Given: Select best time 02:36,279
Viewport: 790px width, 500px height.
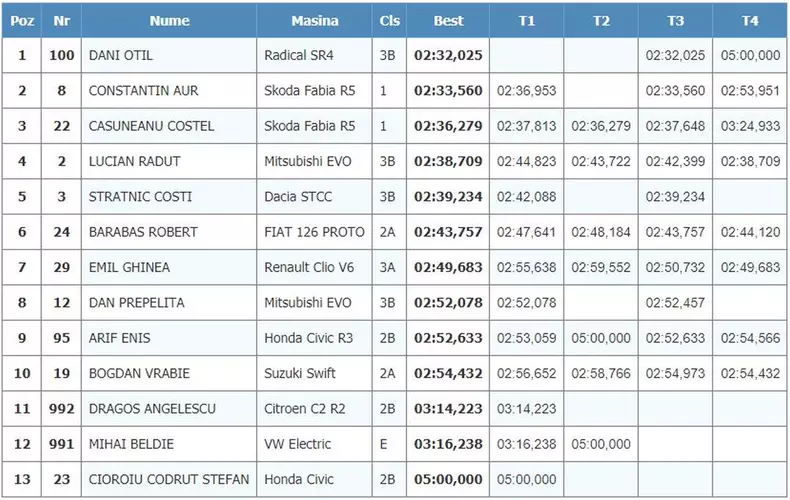Looking at the screenshot, I should coord(448,126).
